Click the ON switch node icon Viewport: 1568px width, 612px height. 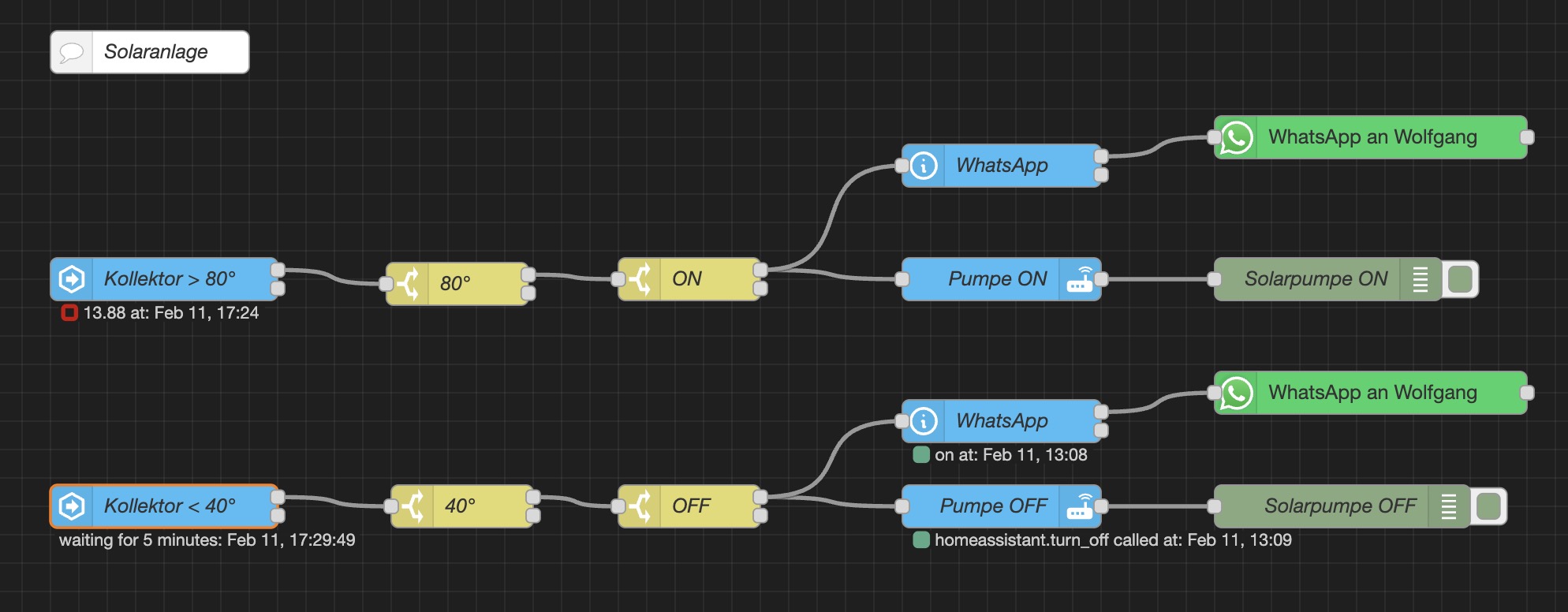click(640, 278)
